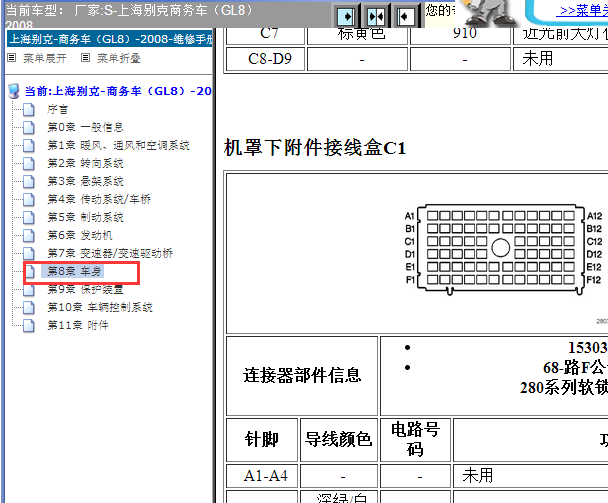Click the page icon beside 第3章 悬架系统
Image resolution: width=608 pixels, height=503 pixels.
click(x=29, y=181)
